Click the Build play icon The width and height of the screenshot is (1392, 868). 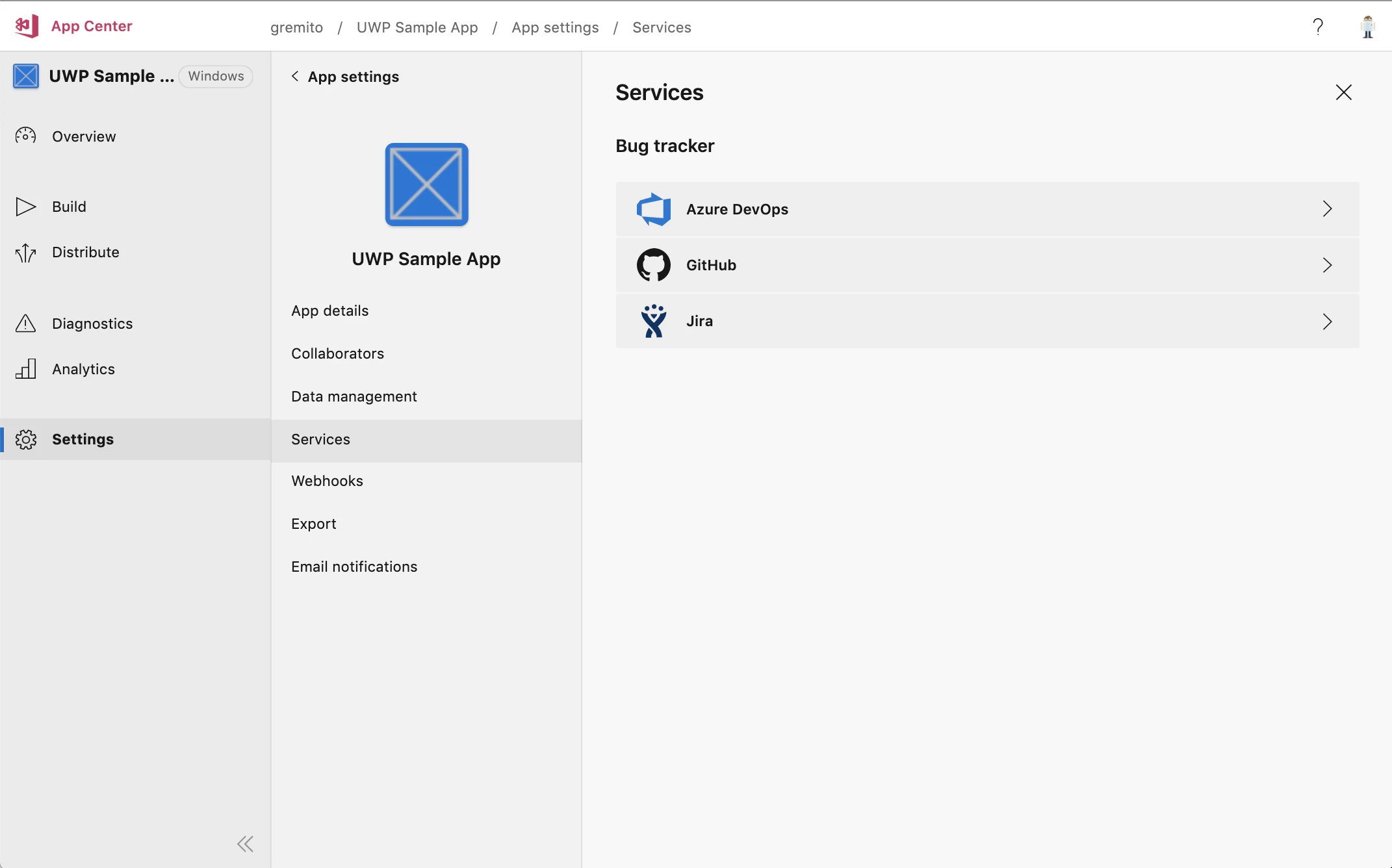point(25,207)
